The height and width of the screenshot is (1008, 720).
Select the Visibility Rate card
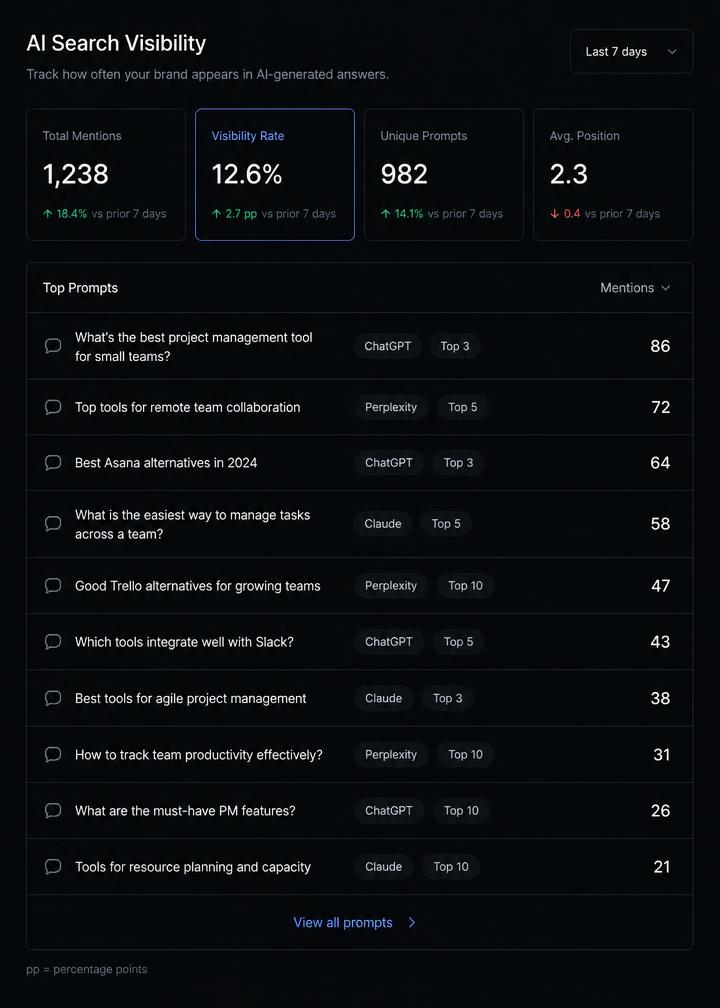tap(274, 175)
